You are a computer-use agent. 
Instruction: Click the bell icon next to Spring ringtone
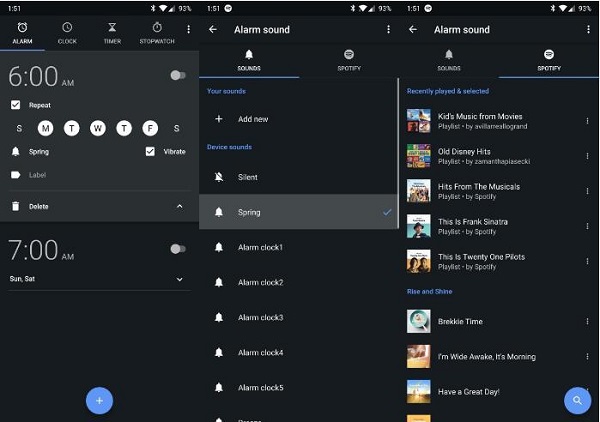[15, 152]
